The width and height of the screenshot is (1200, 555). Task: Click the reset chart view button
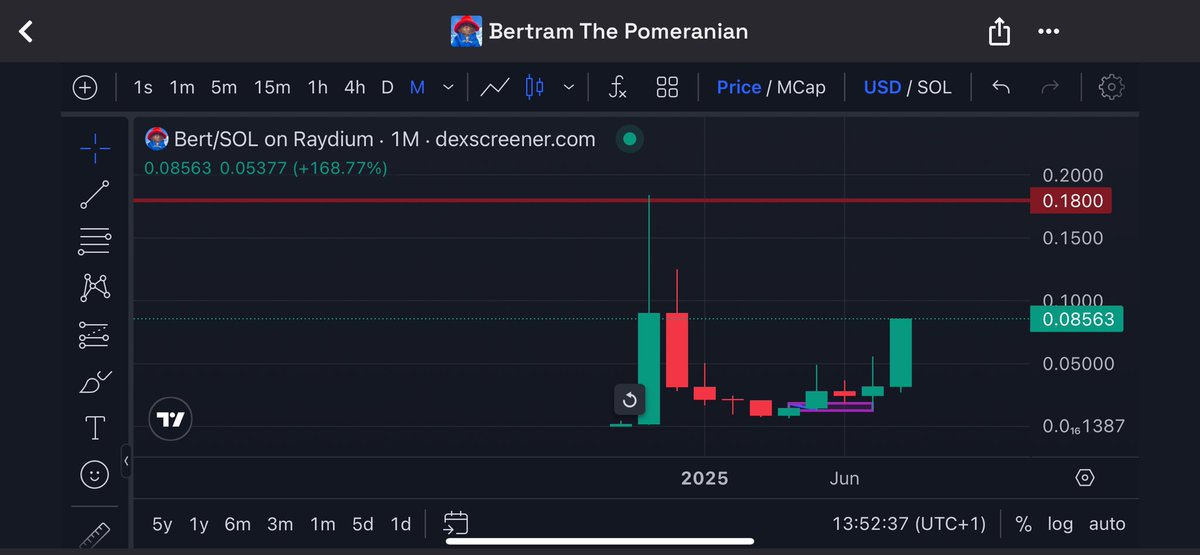[x=630, y=401]
